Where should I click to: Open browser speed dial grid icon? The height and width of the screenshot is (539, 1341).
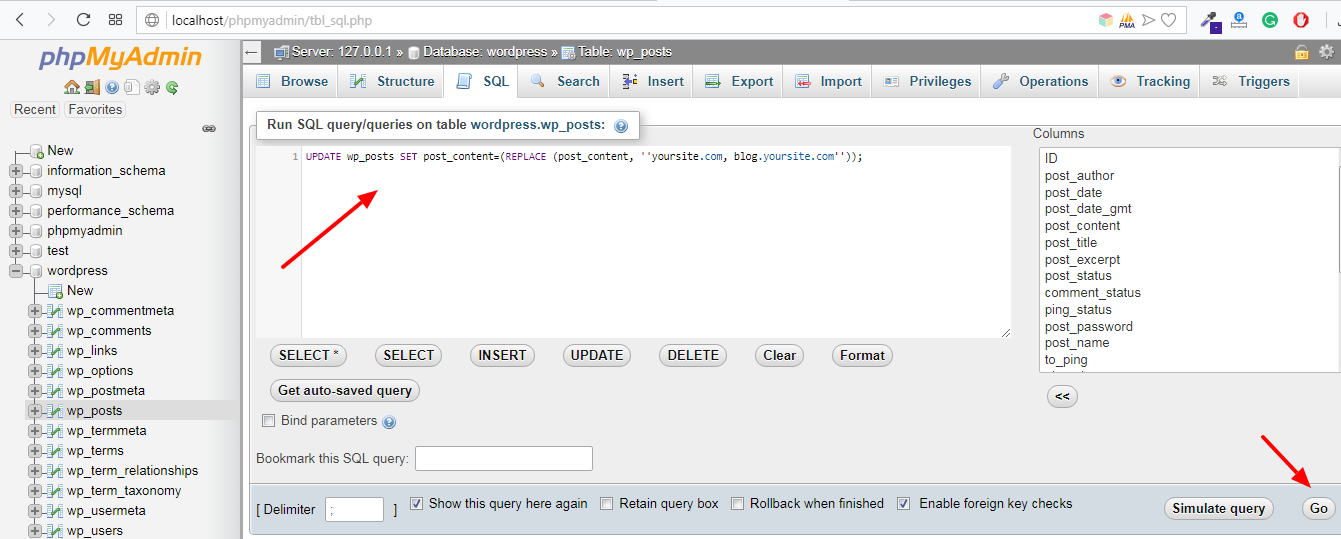tap(115, 19)
